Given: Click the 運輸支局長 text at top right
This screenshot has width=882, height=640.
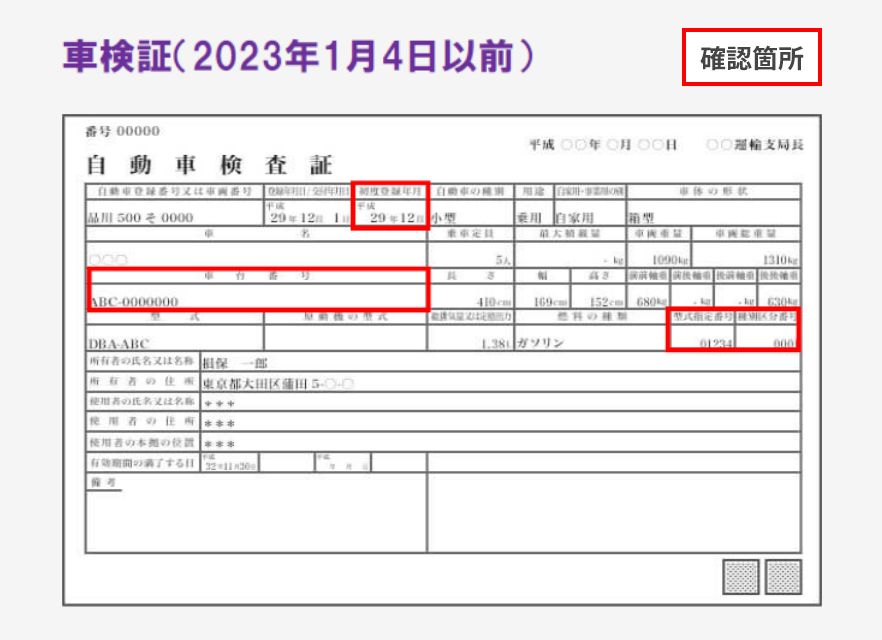Looking at the screenshot, I should (x=755, y=145).
